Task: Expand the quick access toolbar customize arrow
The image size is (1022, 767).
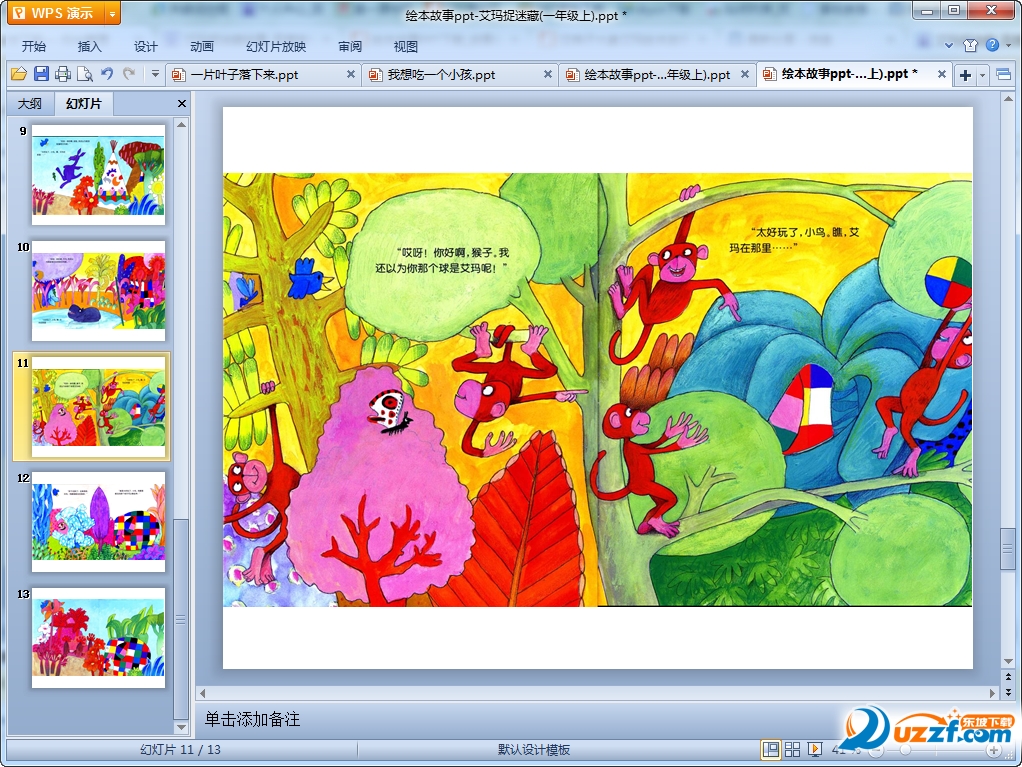Action: (155, 74)
